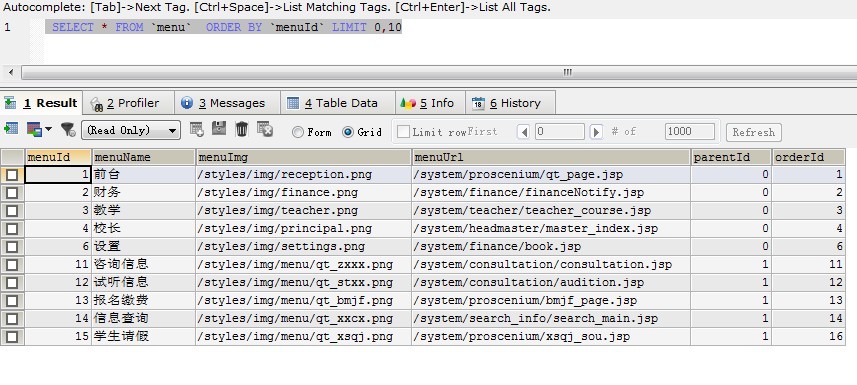Select cell /system/finance/book.jsp
This screenshot has width=857, height=385.
pos(551,247)
